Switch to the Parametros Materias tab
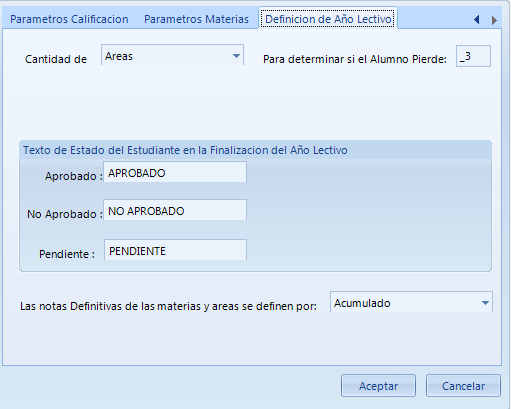The image size is (511, 409). (x=196, y=19)
